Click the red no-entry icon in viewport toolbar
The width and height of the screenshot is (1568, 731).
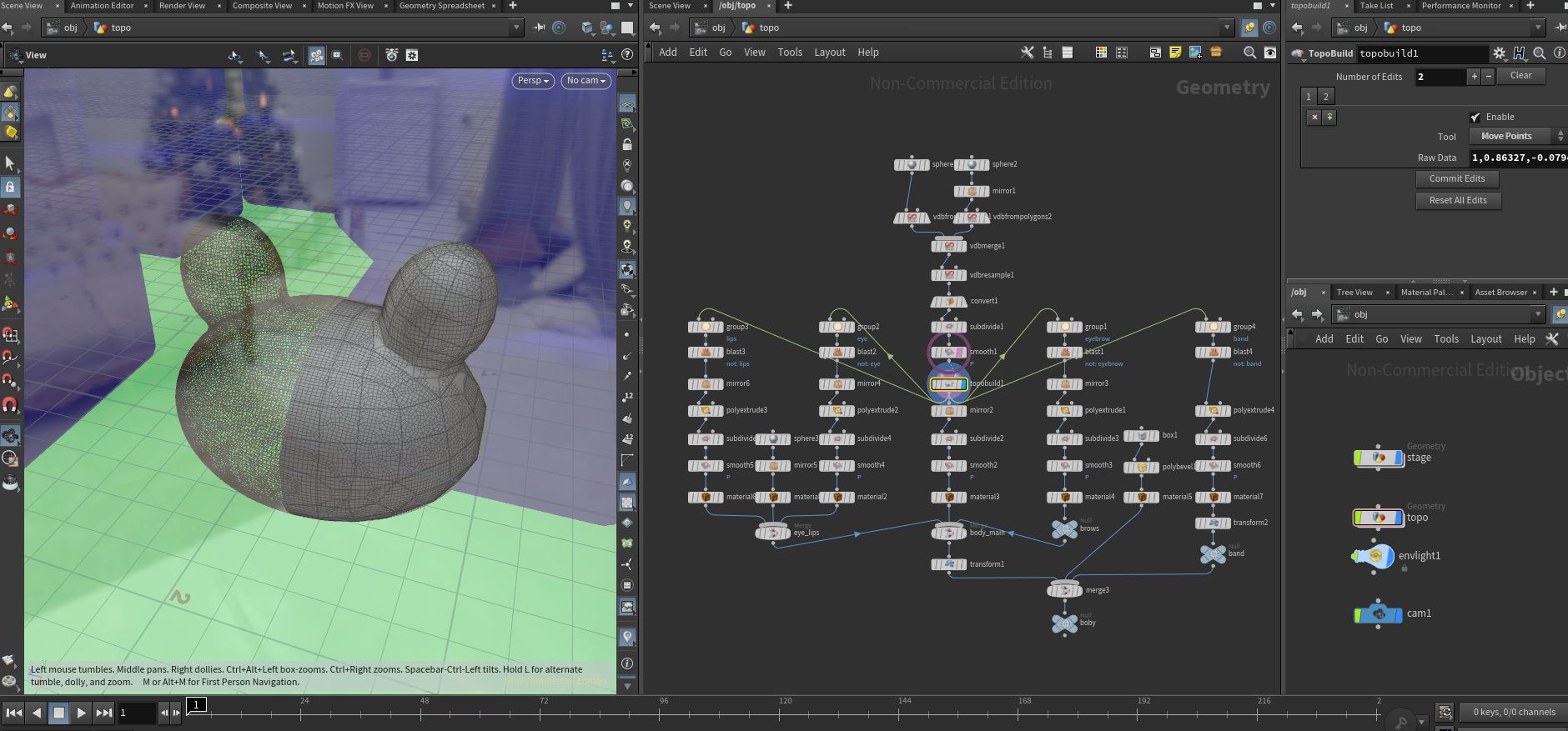click(364, 55)
